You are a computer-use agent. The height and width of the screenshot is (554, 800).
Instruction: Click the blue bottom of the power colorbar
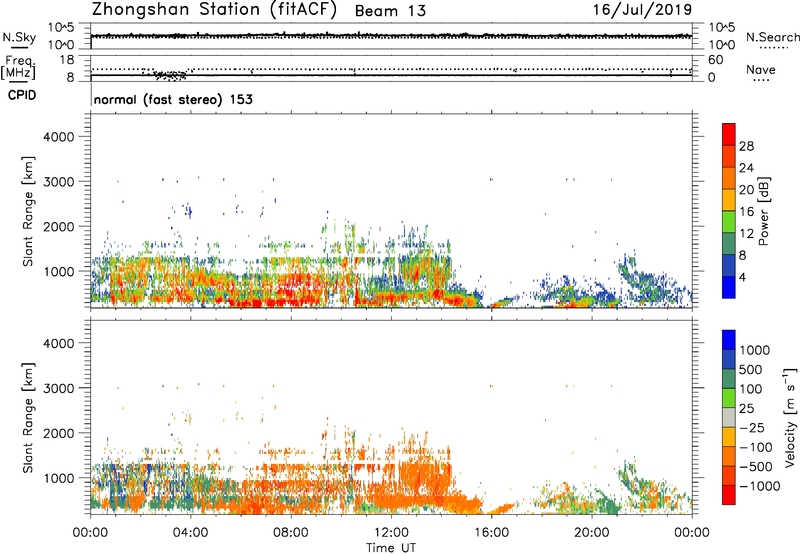click(729, 287)
